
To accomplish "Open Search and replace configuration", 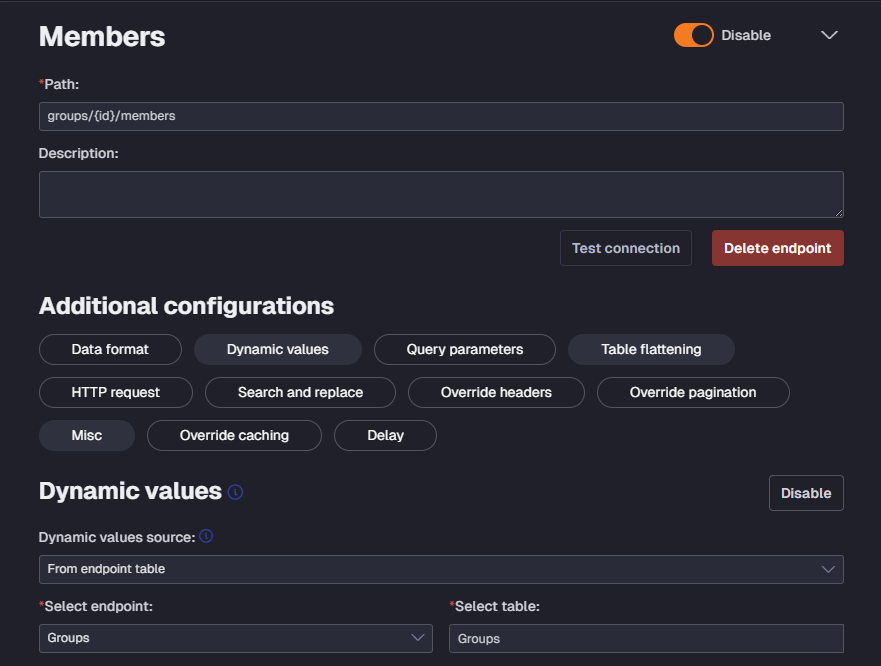I will [300, 392].
